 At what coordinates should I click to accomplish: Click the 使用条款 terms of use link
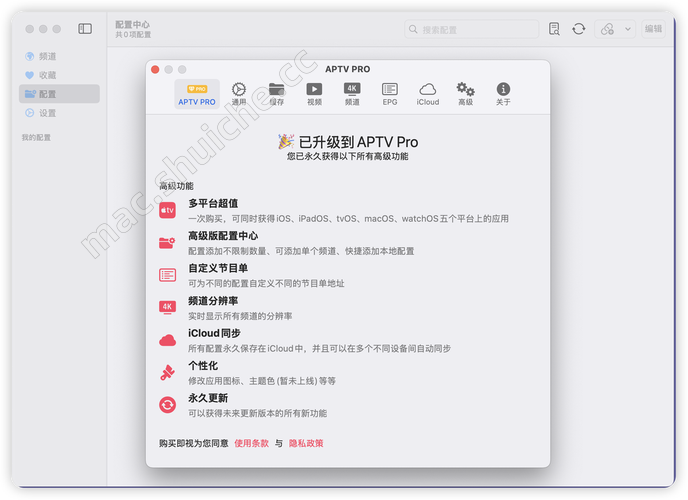pyautogui.click(x=252, y=443)
